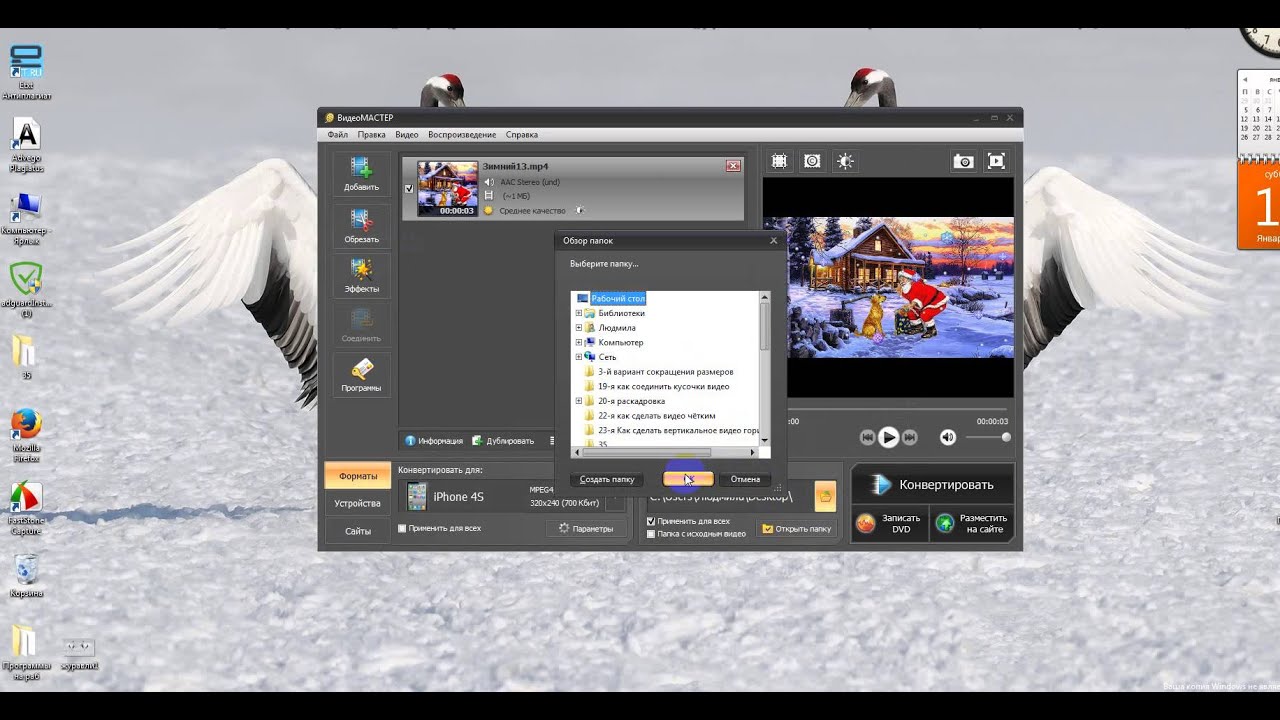Uncheck Применить для всех under the output path
Viewport: 1280px width, 720px height.
(x=651, y=521)
